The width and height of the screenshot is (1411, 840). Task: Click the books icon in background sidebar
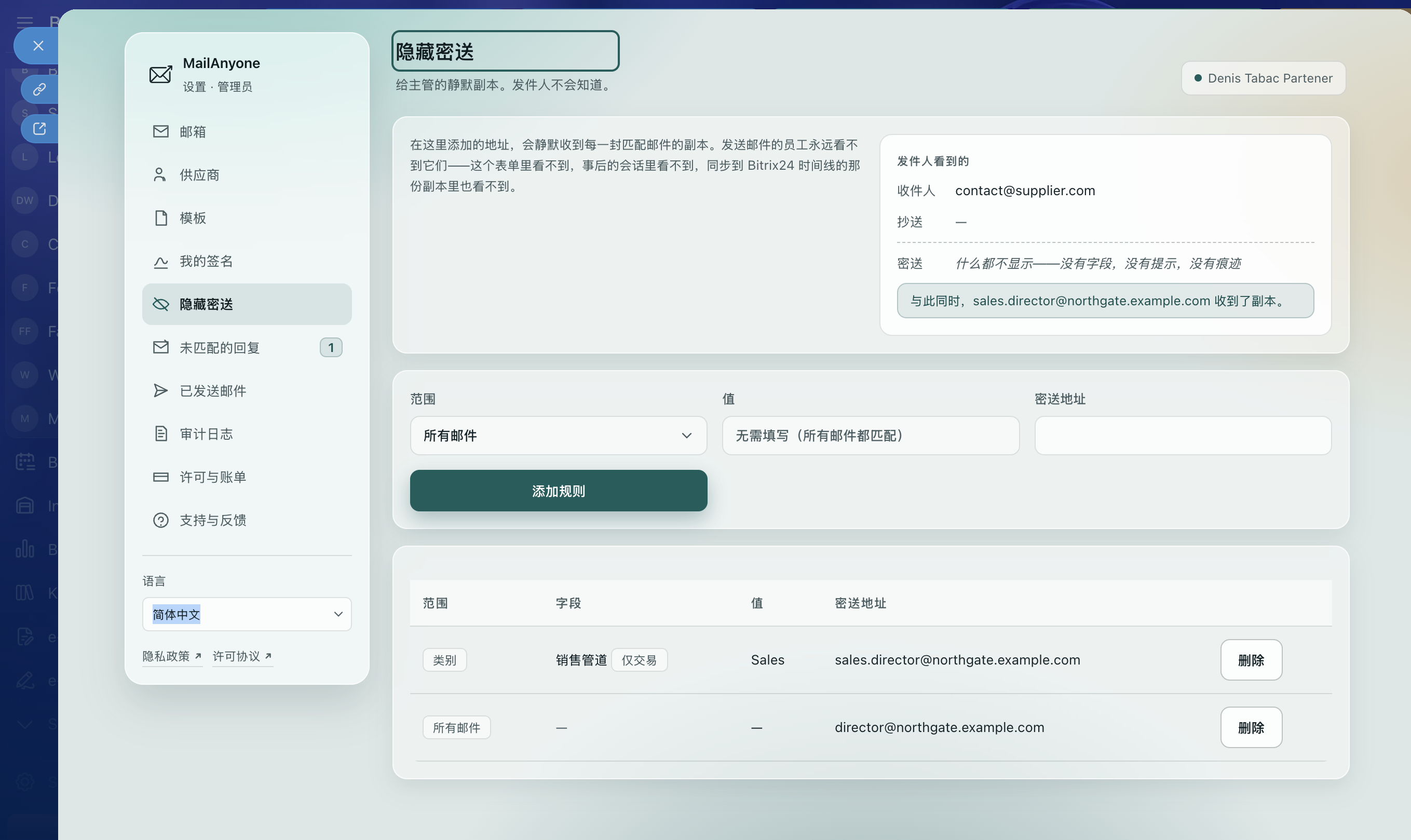25,593
